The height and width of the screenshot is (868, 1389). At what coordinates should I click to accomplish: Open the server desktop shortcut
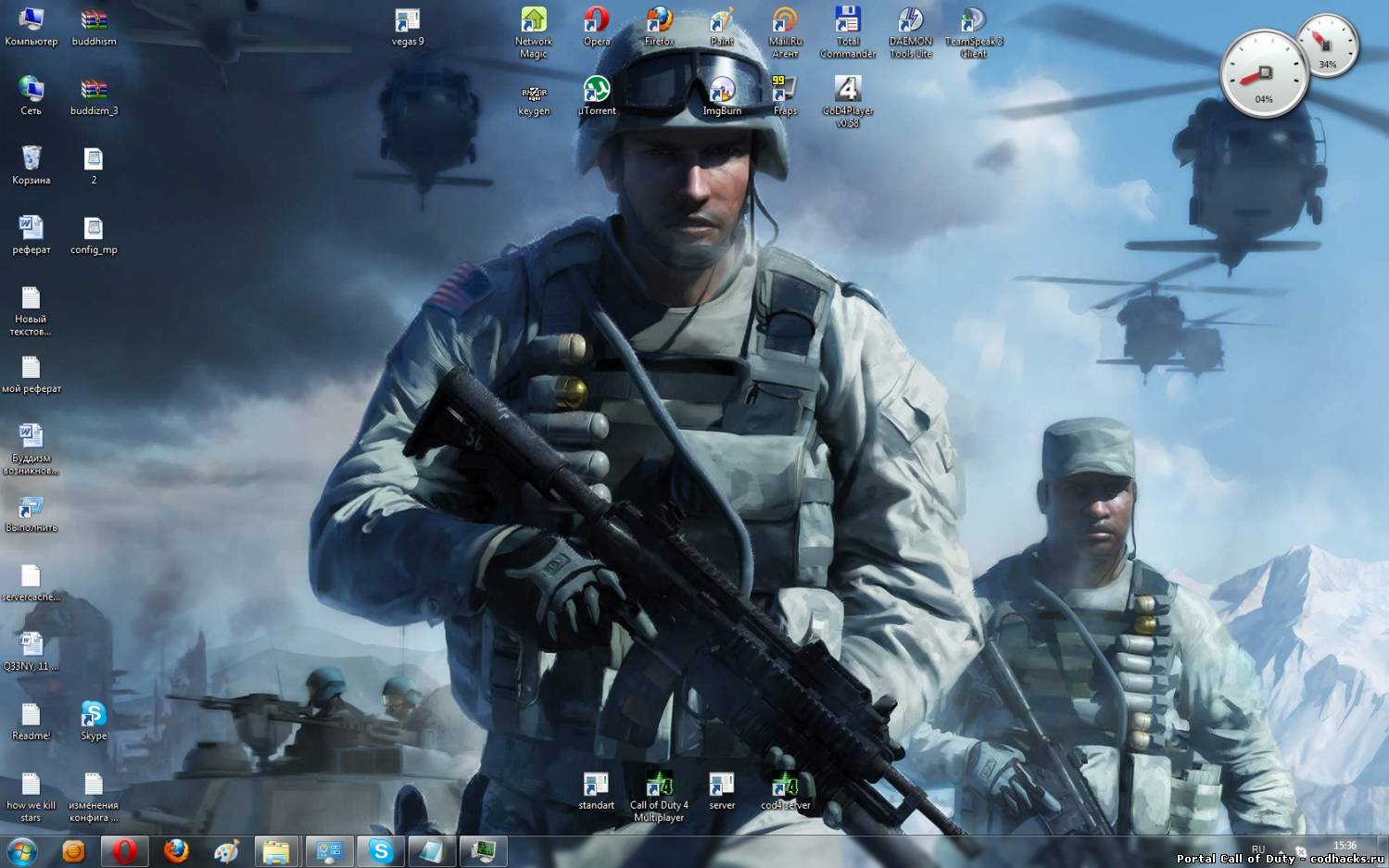[x=722, y=790]
